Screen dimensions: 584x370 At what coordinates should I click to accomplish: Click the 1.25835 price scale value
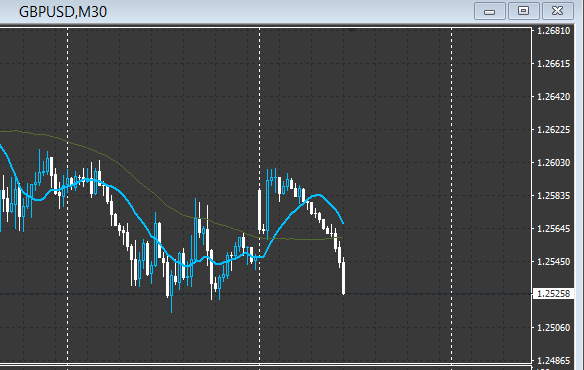(553, 196)
